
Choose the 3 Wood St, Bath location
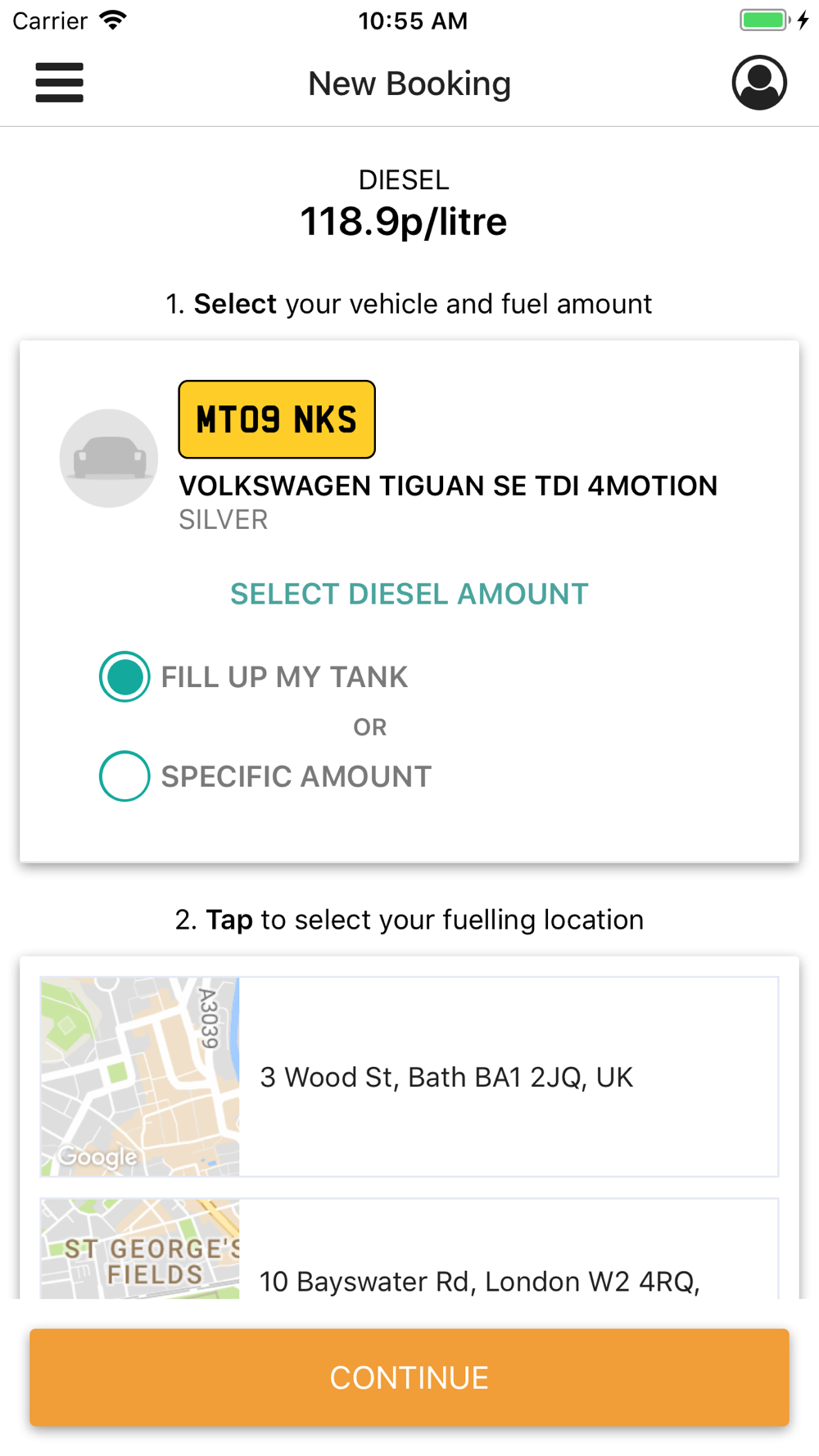[409, 1077]
